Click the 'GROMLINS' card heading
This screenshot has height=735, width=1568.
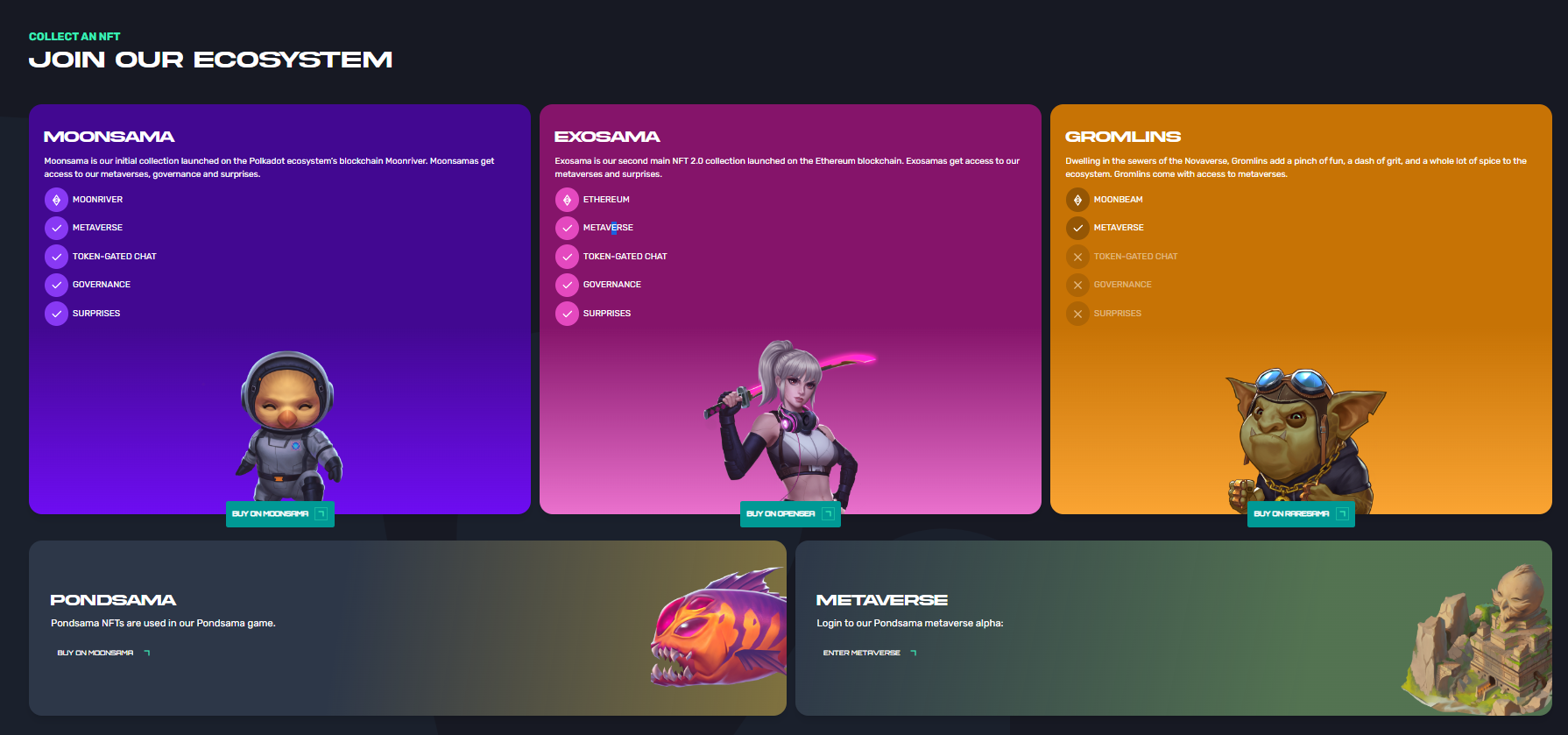pos(1123,137)
